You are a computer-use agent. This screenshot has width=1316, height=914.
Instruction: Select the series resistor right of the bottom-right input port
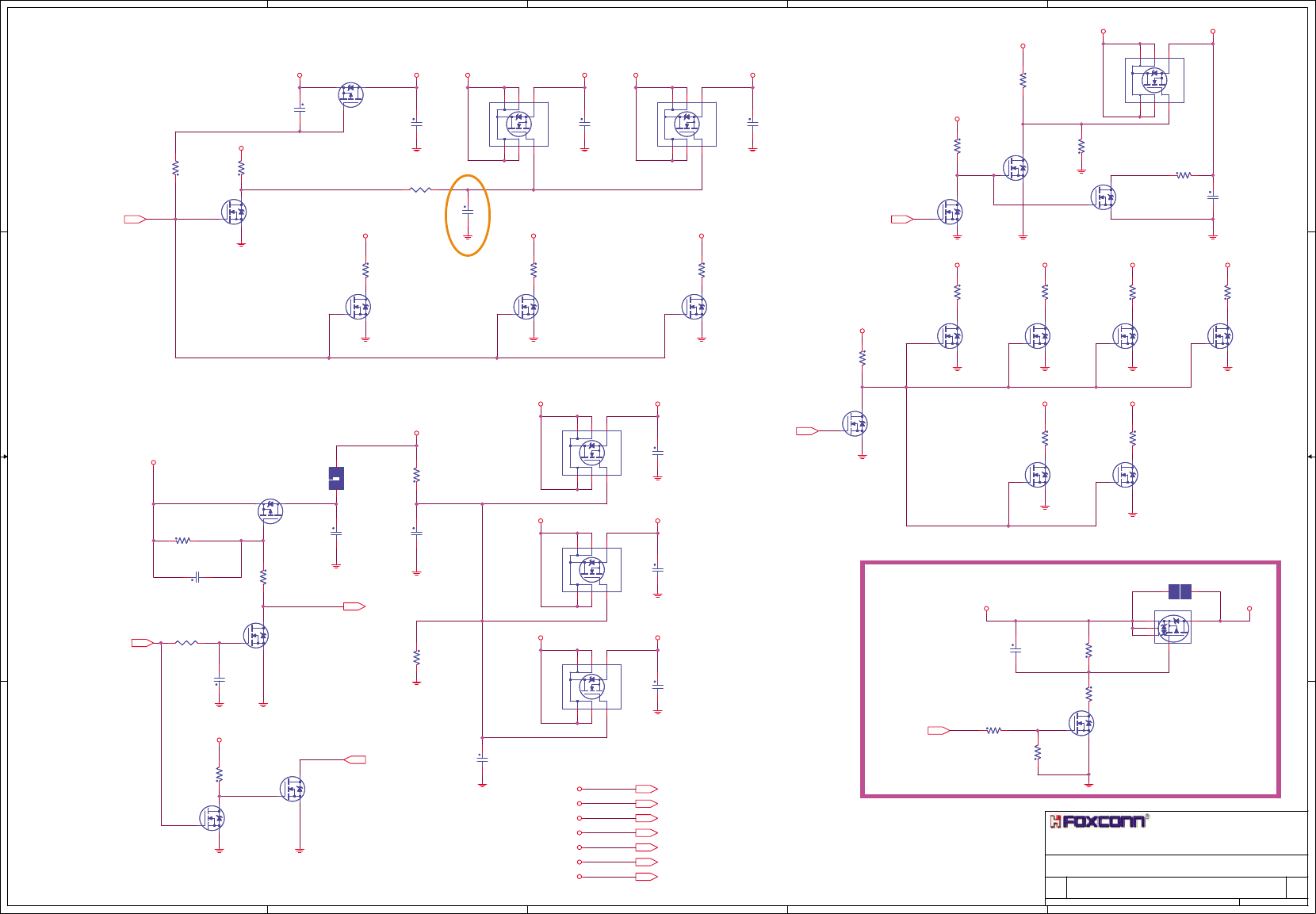point(993,730)
